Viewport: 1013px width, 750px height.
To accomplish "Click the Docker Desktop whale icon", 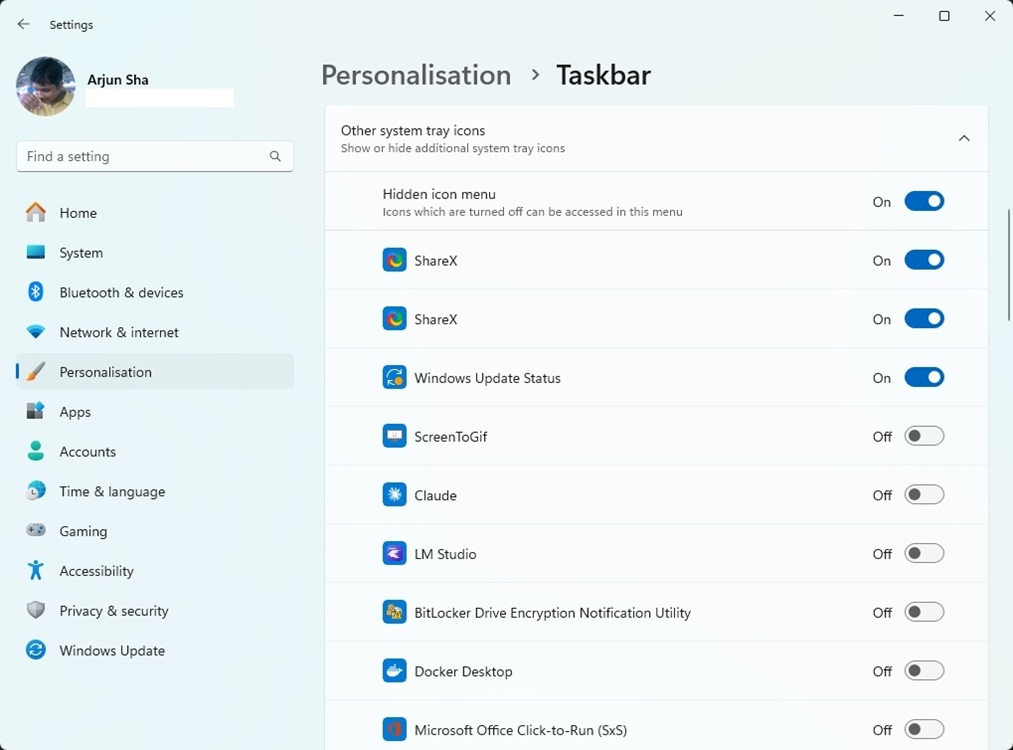I will (394, 670).
